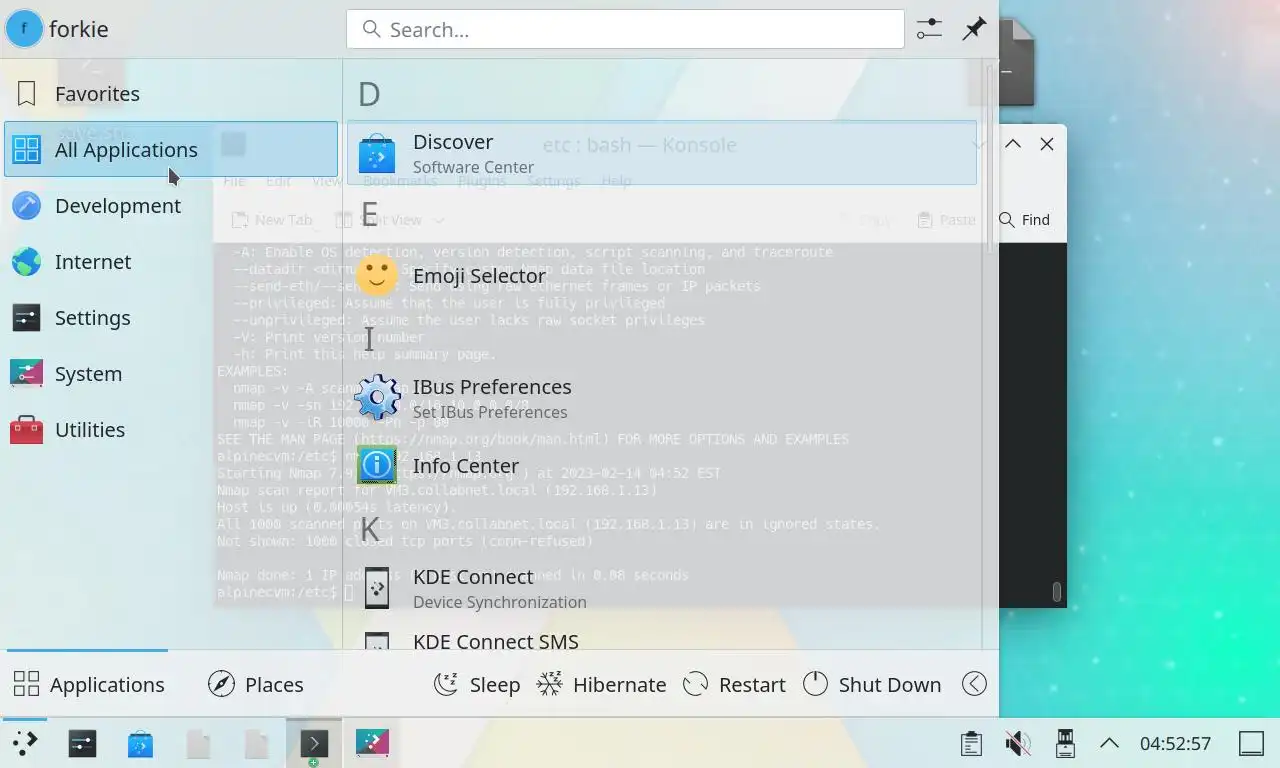
Task: Jump to letter E section header
Action: click(369, 215)
